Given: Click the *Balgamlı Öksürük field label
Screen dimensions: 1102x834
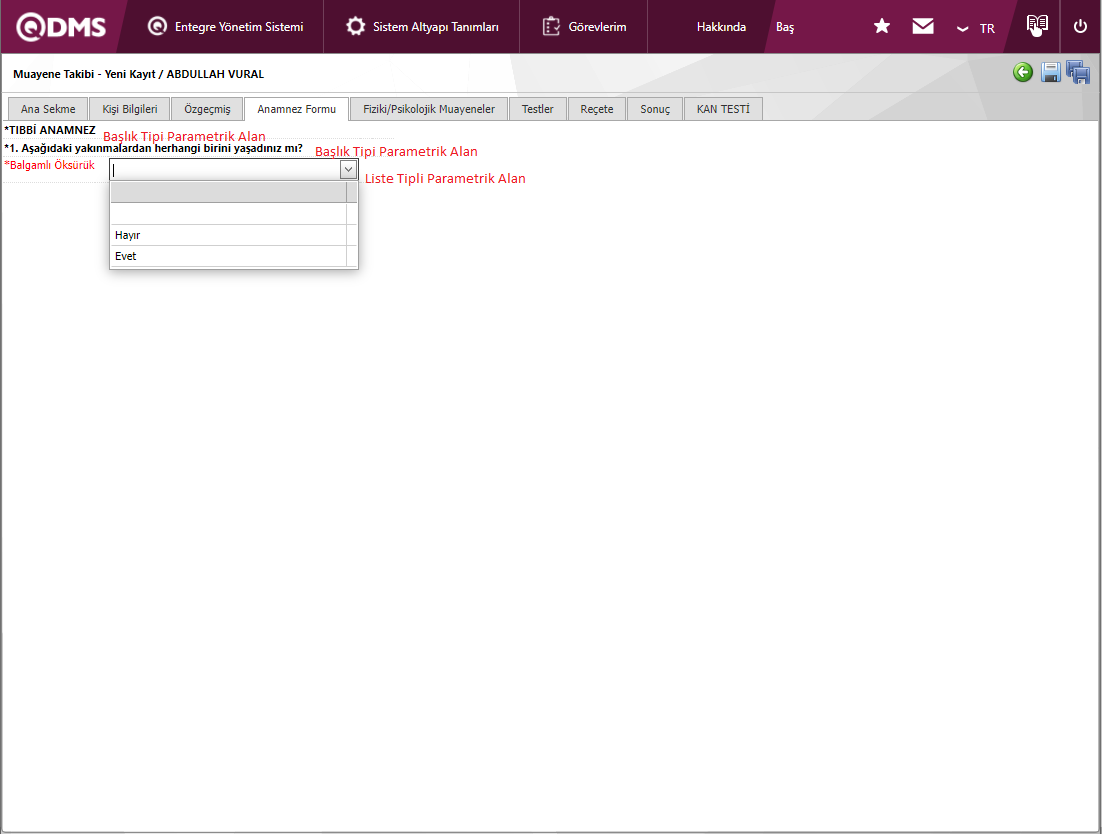Looking at the screenshot, I should pos(49,165).
